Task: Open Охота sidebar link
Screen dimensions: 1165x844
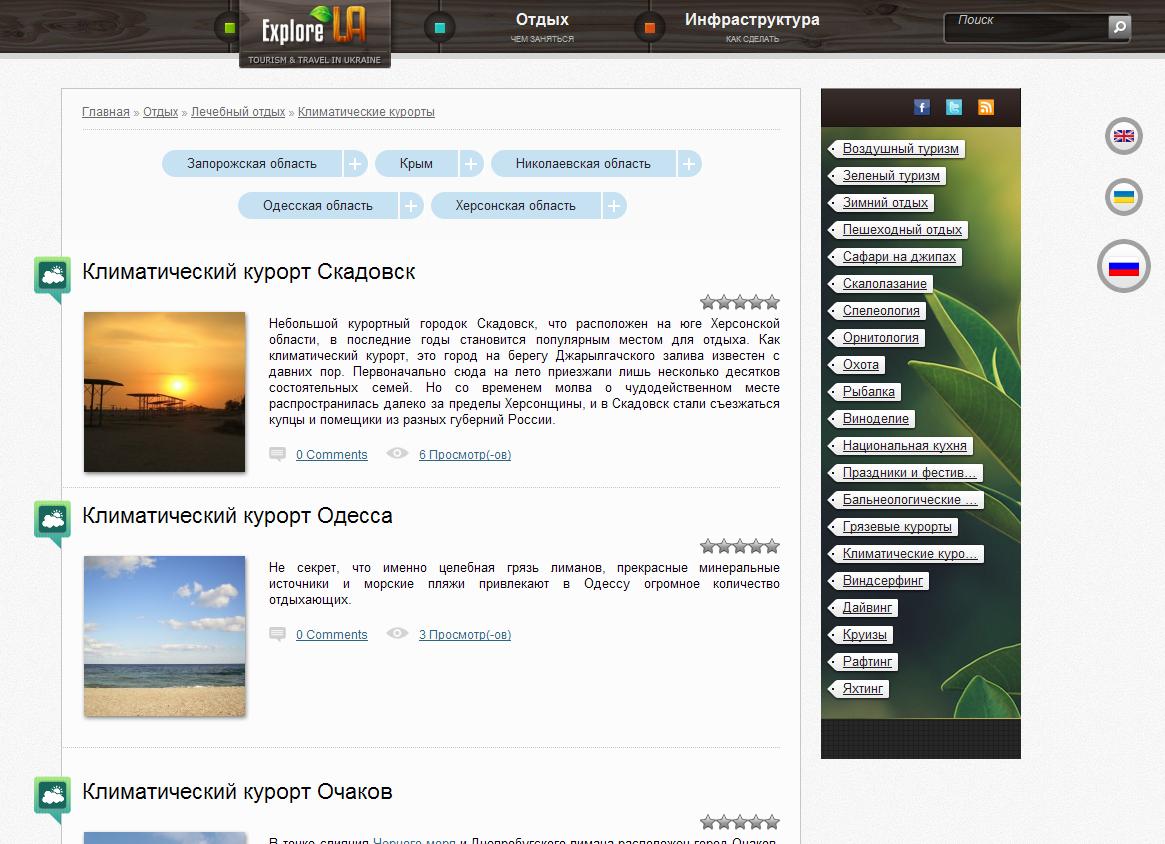Action: click(860, 364)
